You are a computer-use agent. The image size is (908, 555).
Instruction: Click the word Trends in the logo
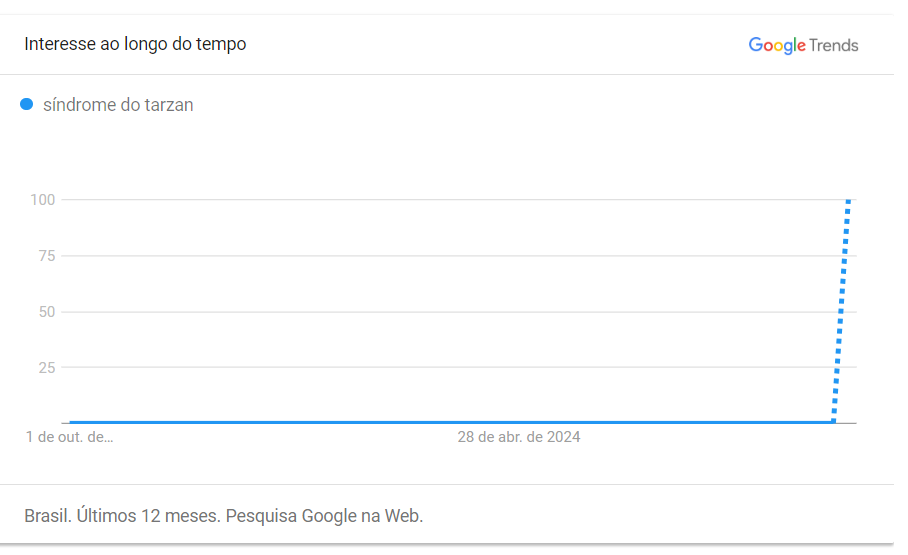point(834,45)
